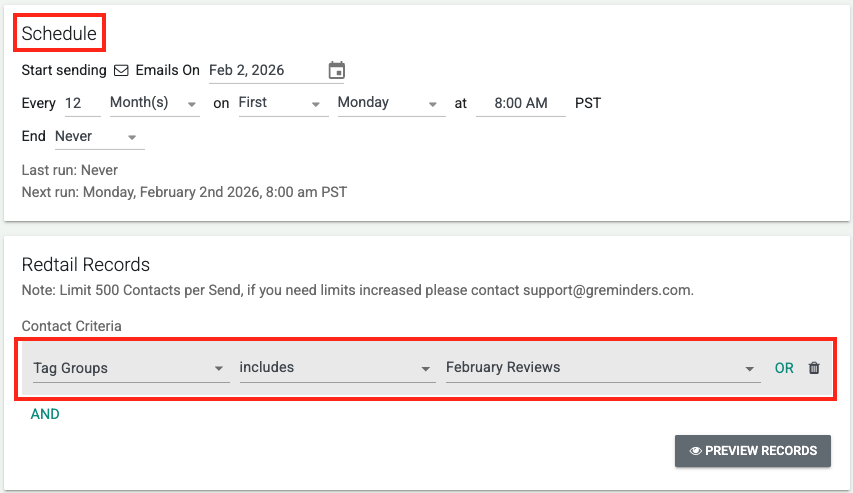Click the 8:00 AM time field

[x=520, y=103]
